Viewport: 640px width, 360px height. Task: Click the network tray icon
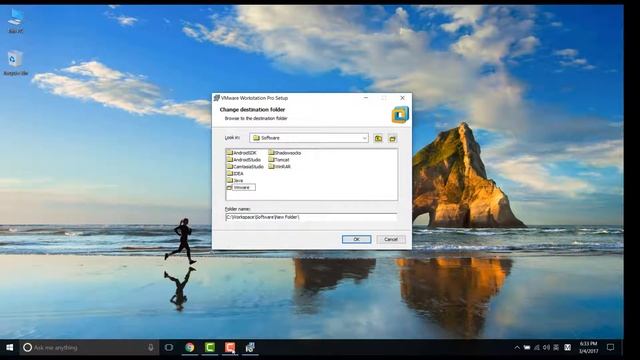point(537,347)
